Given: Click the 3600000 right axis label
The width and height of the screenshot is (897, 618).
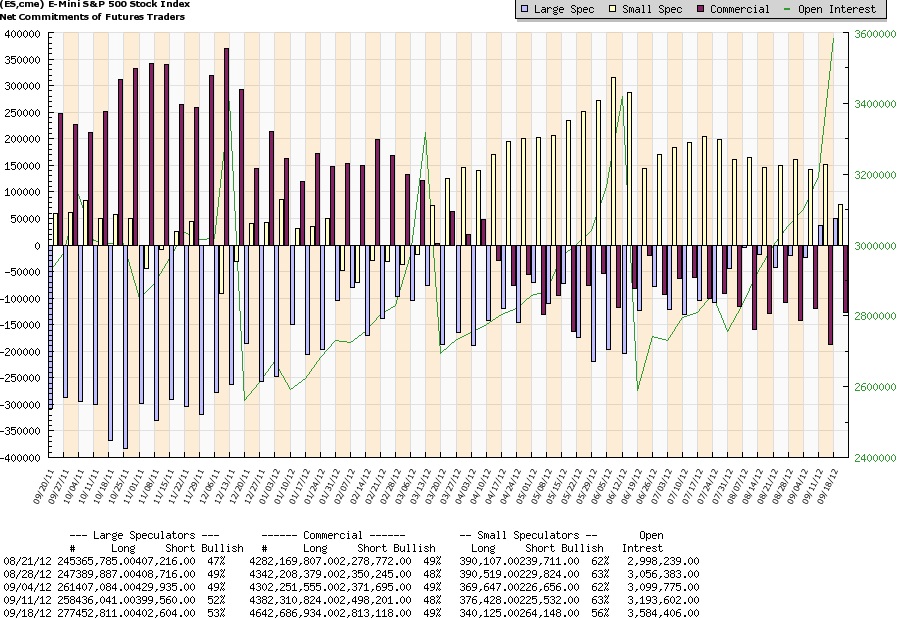Looking at the screenshot, I should (875, 34).
